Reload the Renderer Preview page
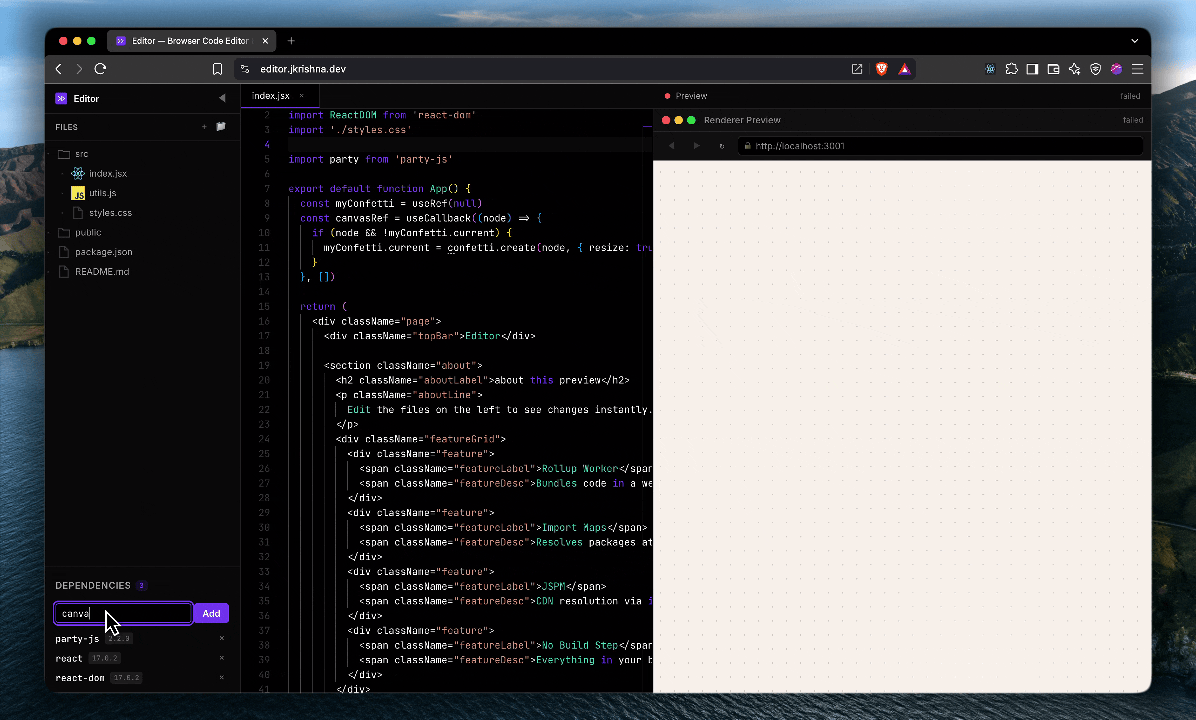The height and width of the screenshot is (720, 1196). pos(722,146)
